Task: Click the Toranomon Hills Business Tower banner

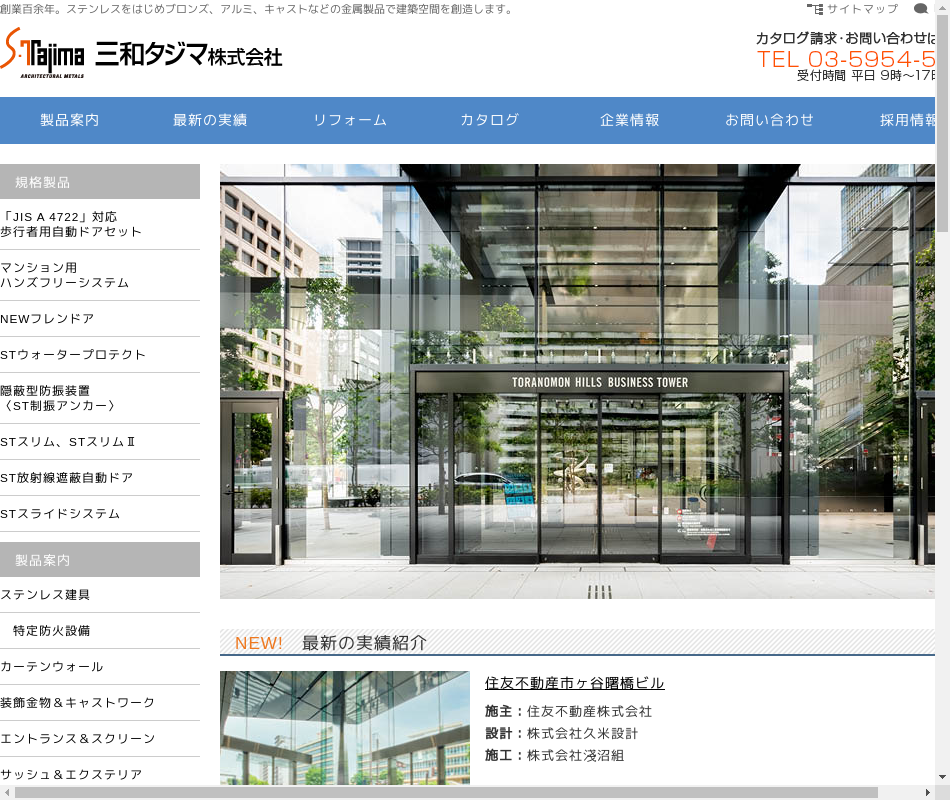Action: (x=577, y=381)
